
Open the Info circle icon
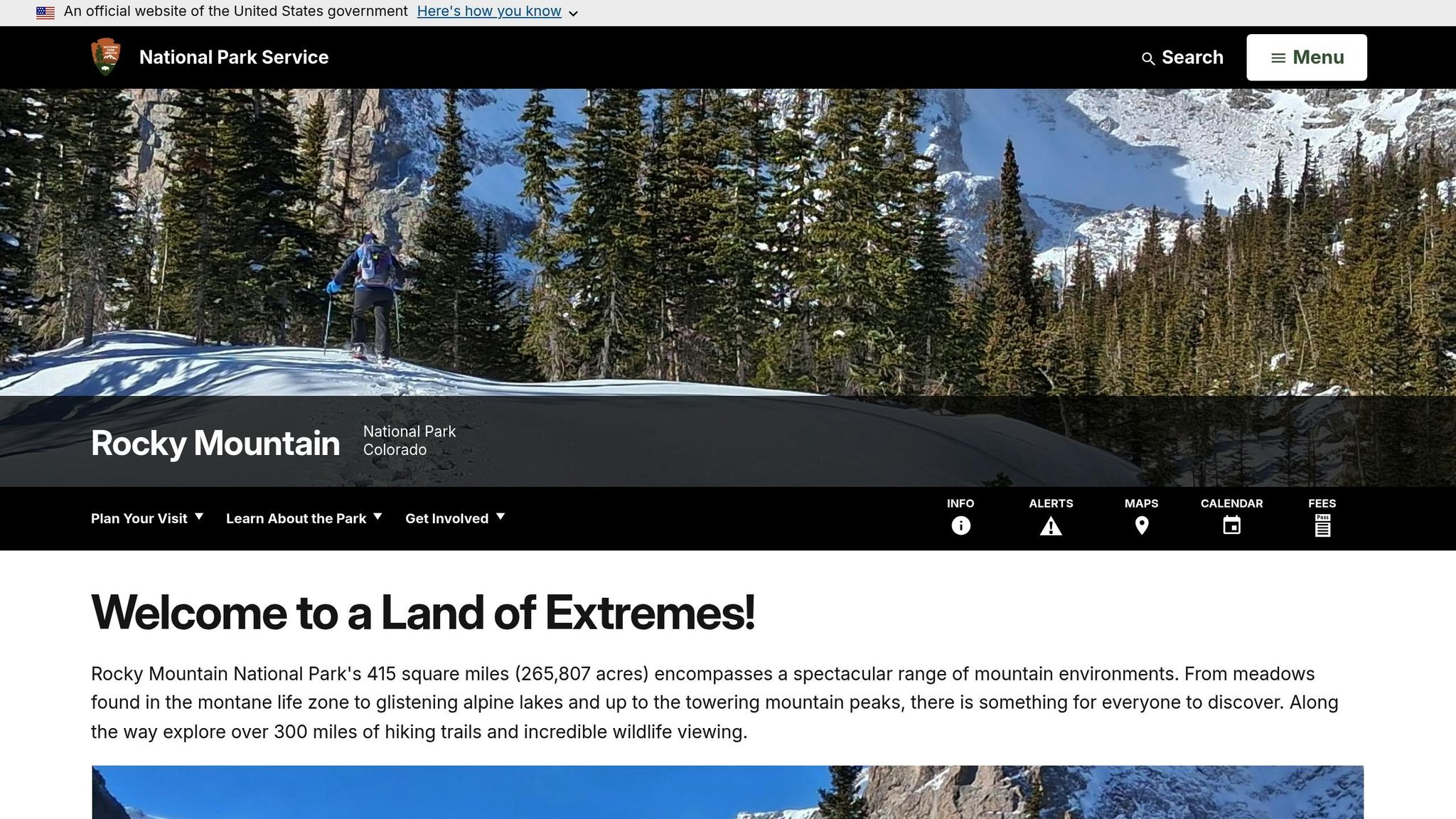tap(960, 525)
